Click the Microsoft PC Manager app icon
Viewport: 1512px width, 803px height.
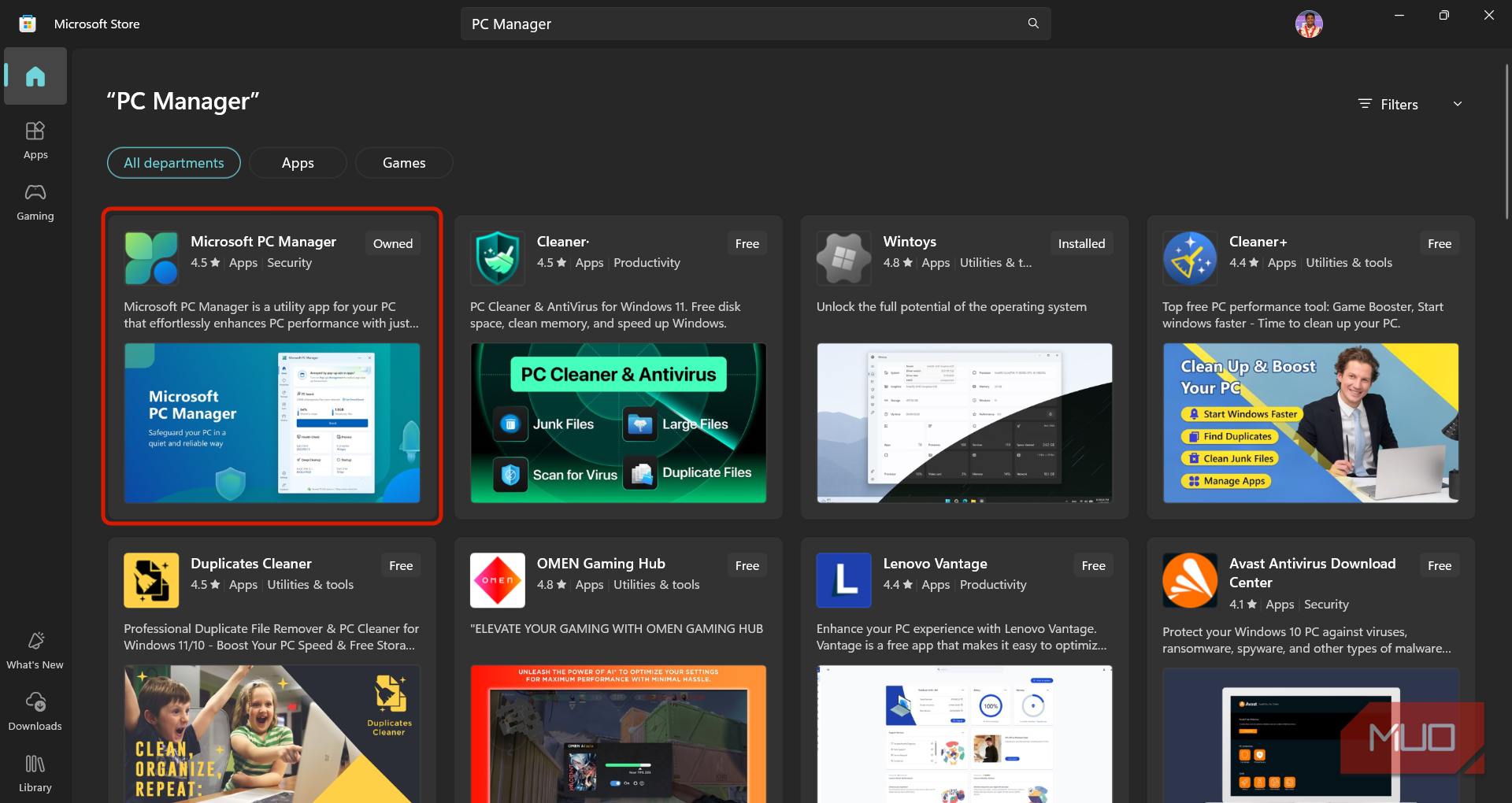coord(151,258)
